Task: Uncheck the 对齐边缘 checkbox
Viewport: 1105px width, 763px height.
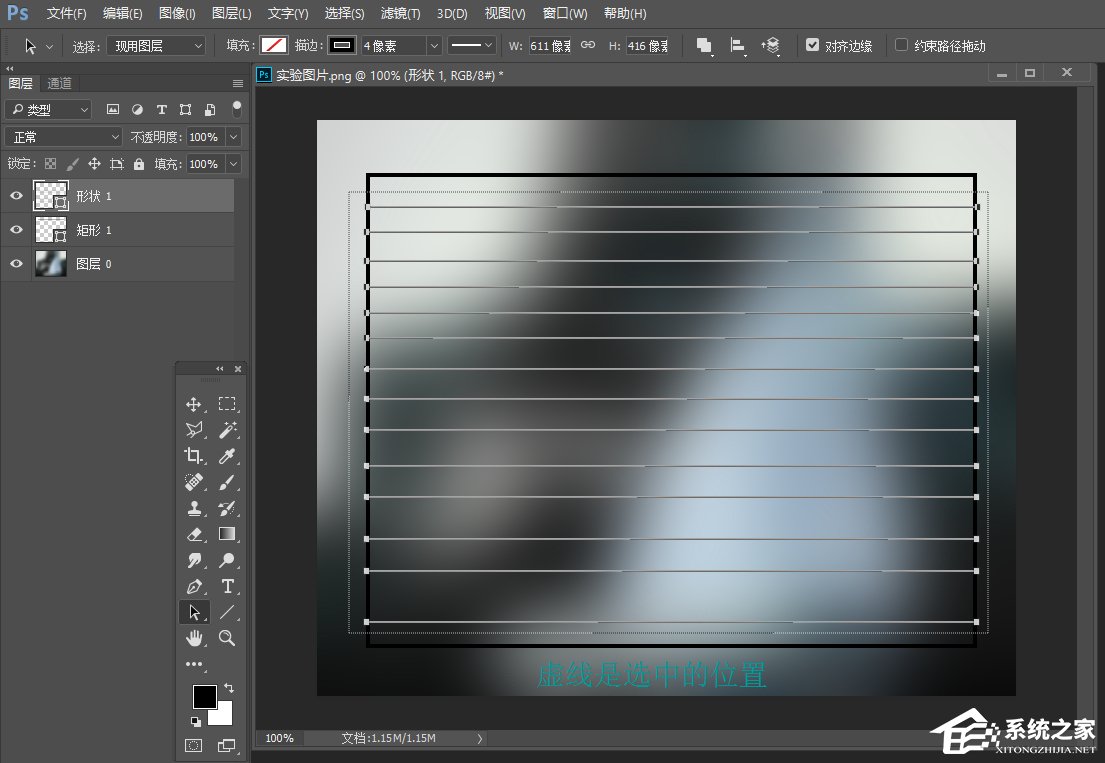Action: [x=812, y=45]
